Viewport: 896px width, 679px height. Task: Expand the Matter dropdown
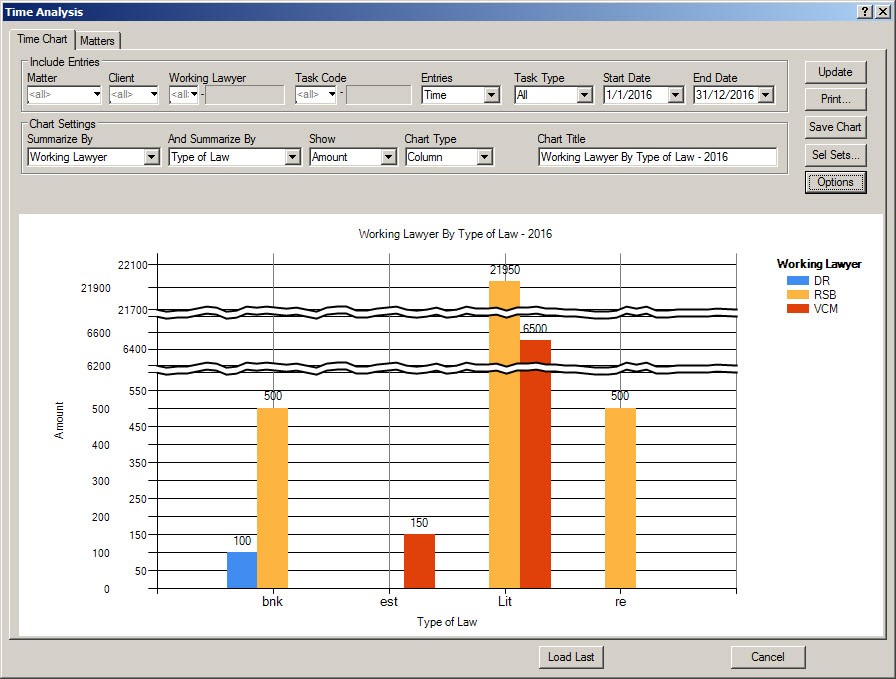coord(97,94)
